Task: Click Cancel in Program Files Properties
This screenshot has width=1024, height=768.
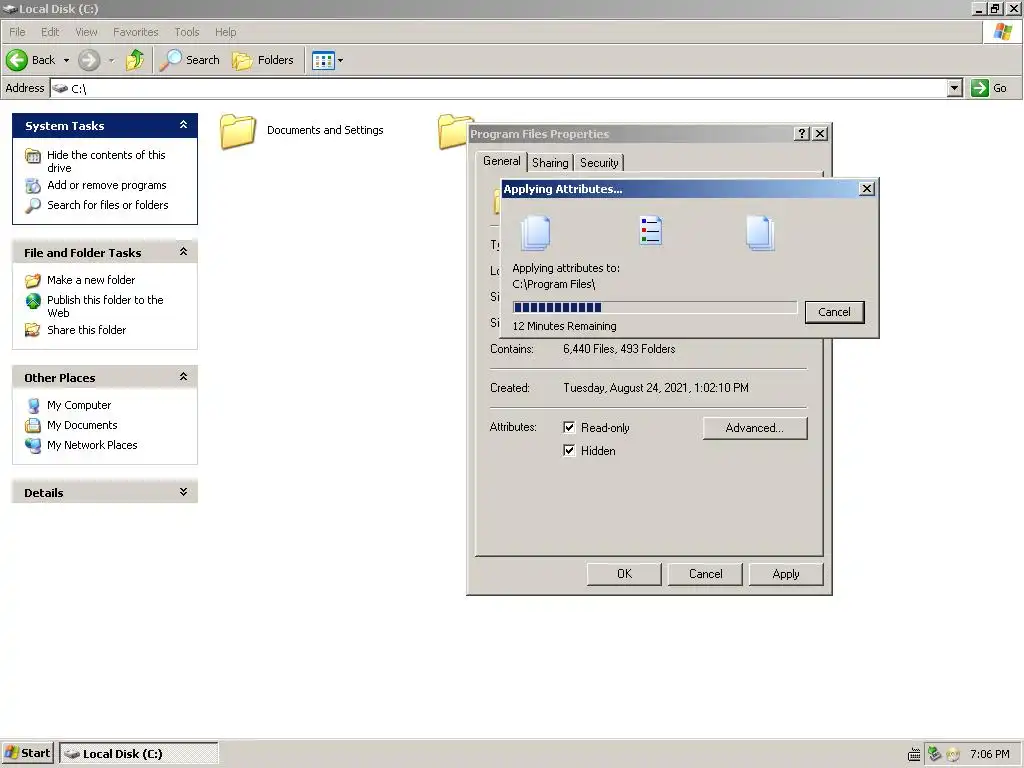Action: (x=705, y=574)
